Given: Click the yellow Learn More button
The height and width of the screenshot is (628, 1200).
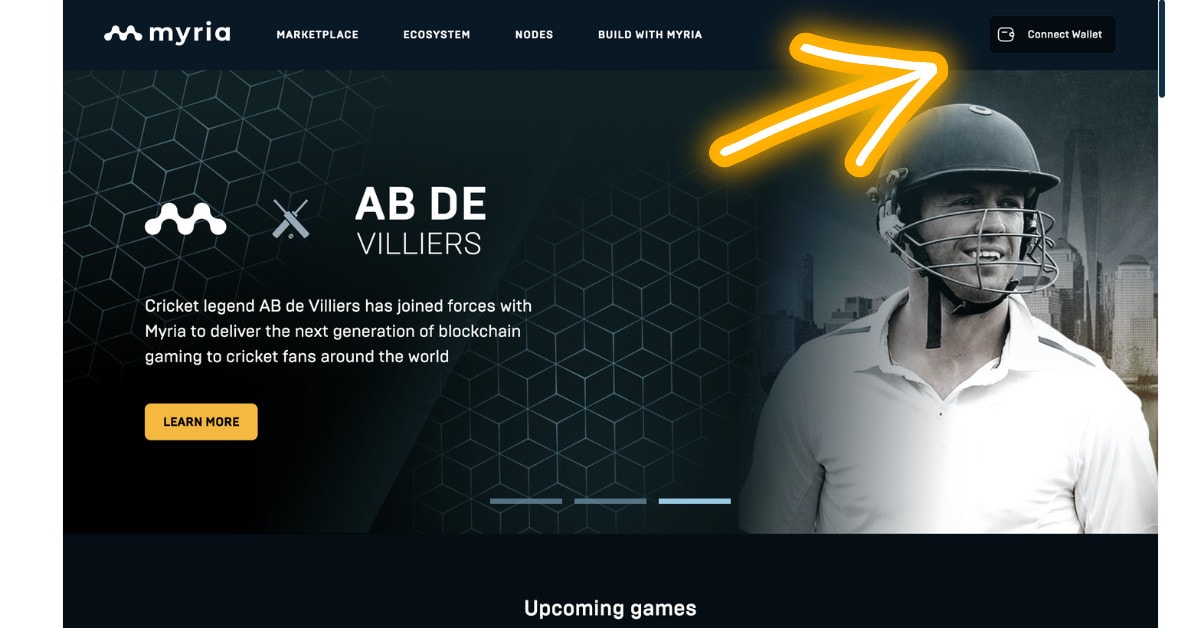Looking at the screenshot, I should pos(201,422).
